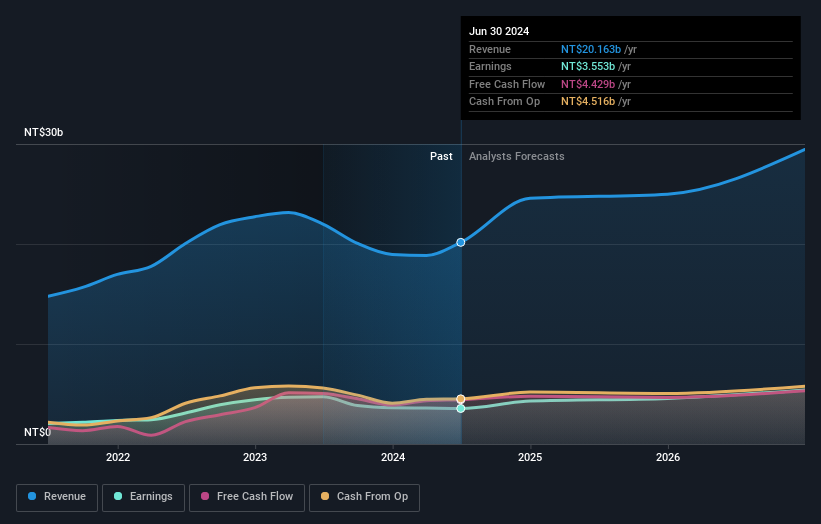Select the 2025 x-axis label

[530, 457]
